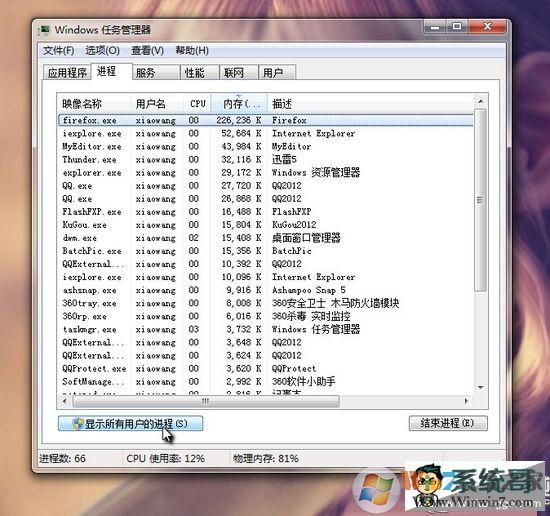The width and height of the screenshot is (550, 516).
Task: Select the dwm.exe process
Action: 266,238
